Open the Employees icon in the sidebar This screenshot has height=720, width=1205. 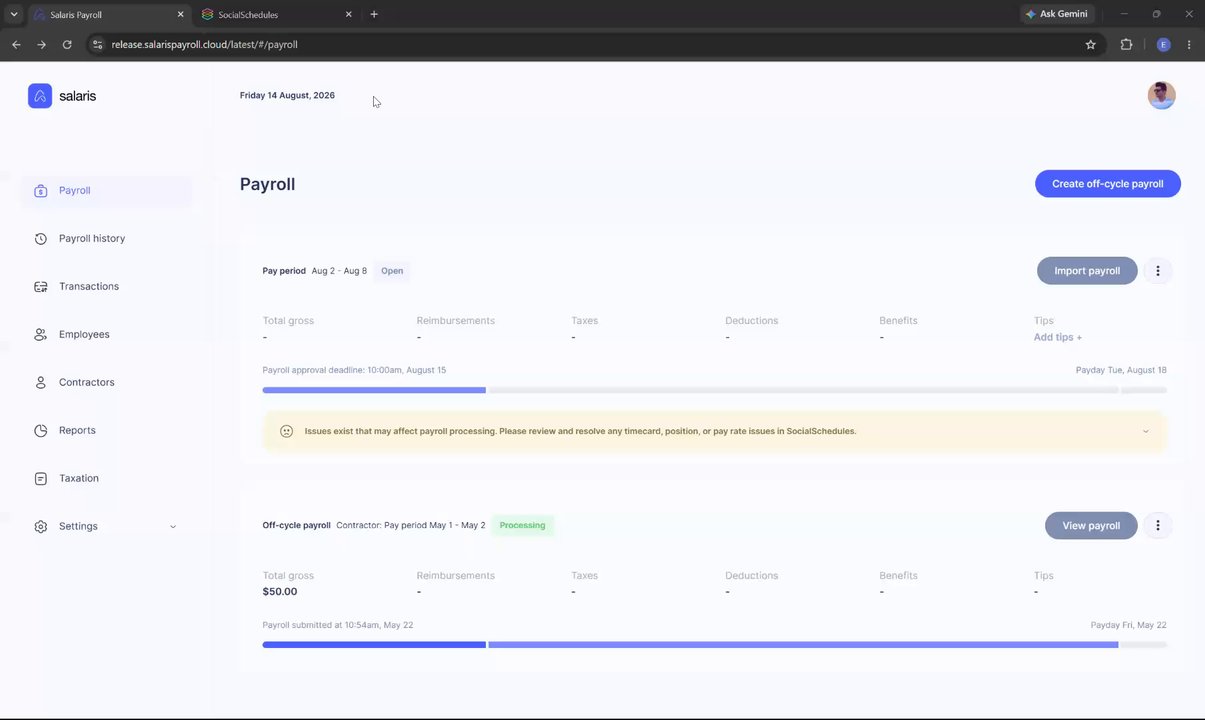41,335
